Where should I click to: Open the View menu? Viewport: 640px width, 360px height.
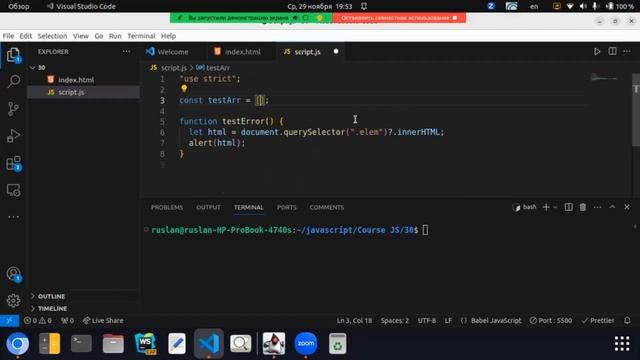(x=81, y=36)
